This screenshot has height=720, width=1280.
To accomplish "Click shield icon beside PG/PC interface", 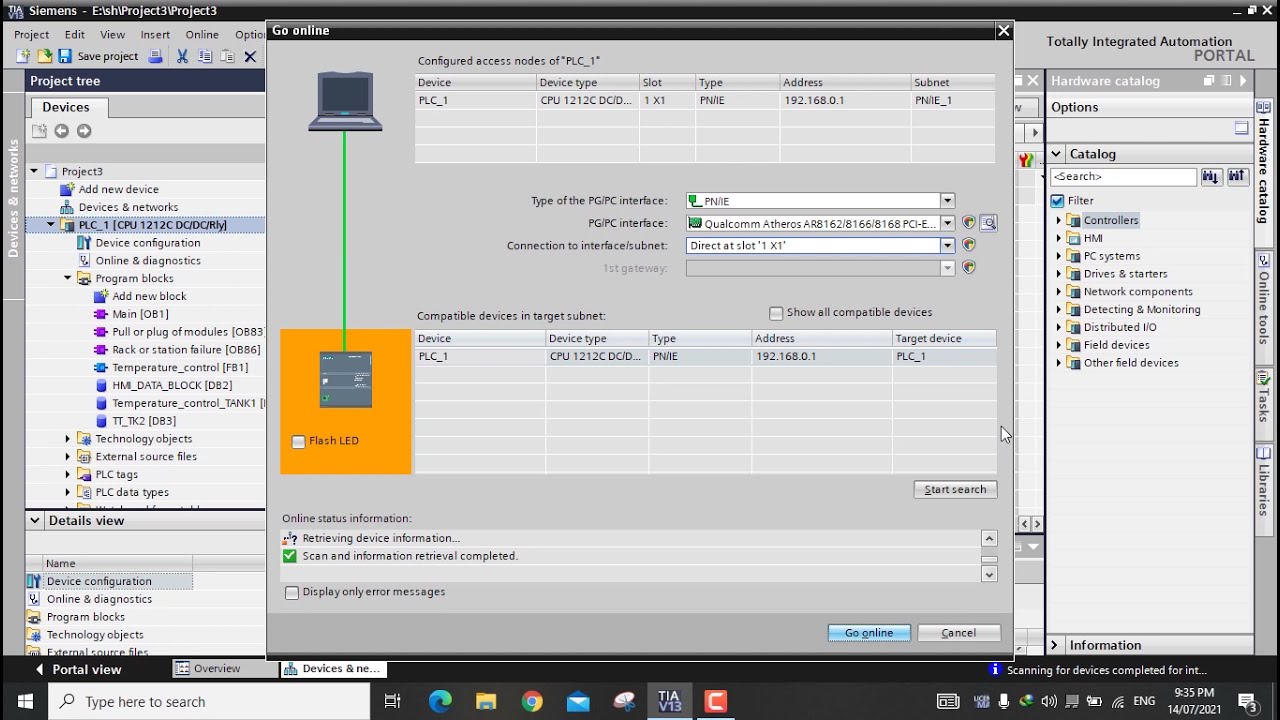I will (968, 223).
